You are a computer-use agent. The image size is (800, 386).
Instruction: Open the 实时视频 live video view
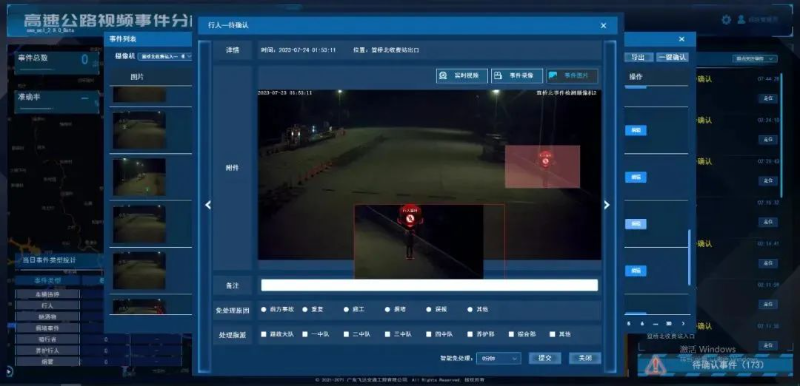pos(461,75)
